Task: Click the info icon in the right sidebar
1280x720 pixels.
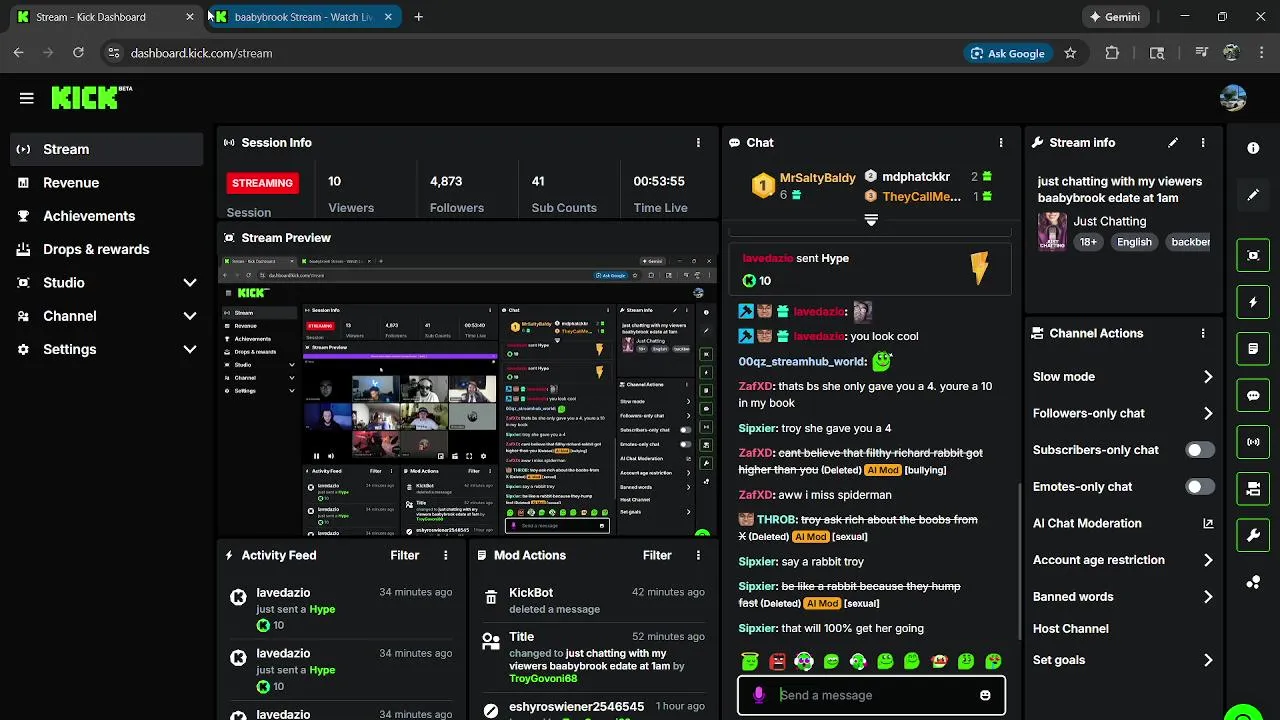Action: [1253, 148]
